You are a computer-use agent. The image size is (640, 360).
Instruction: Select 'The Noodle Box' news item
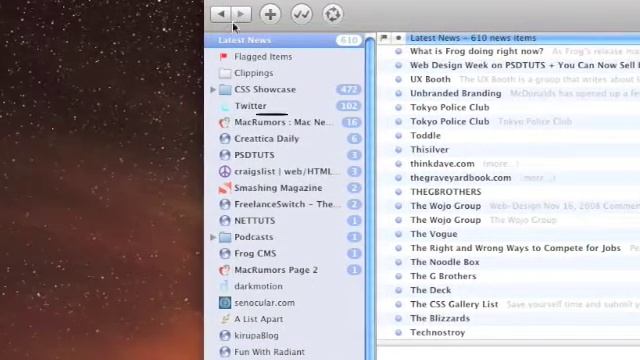pyautogui.click(x=445, y=262)
